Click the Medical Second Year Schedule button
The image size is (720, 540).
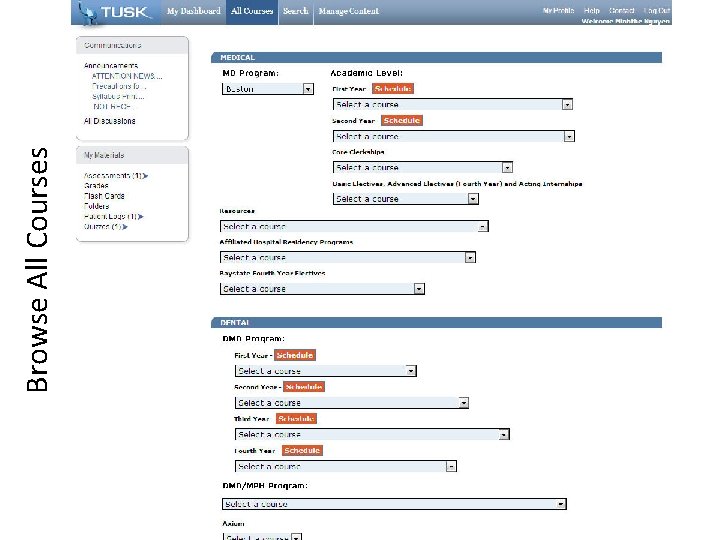click(402, 121)
